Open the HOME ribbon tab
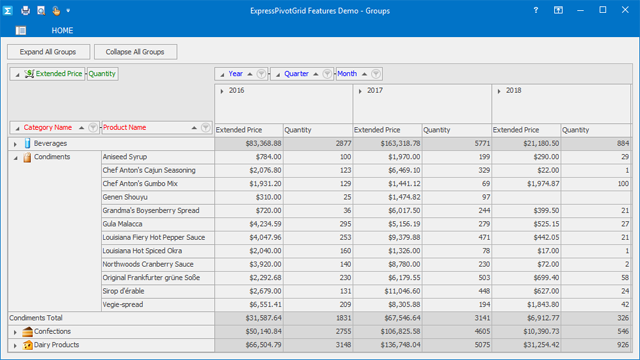 [x=62, y=31]
